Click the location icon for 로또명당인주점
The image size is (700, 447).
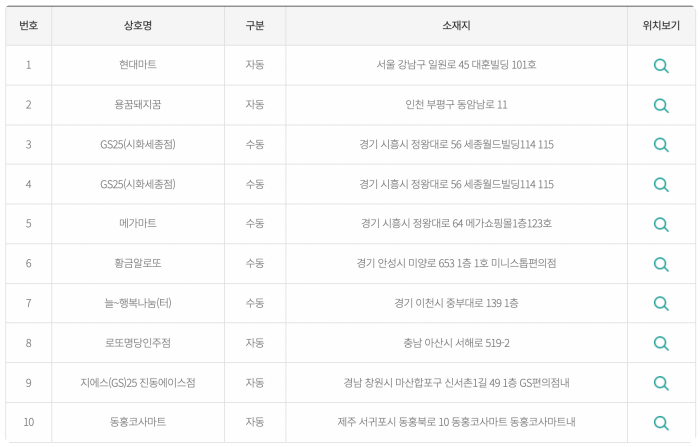pos(661,343)
